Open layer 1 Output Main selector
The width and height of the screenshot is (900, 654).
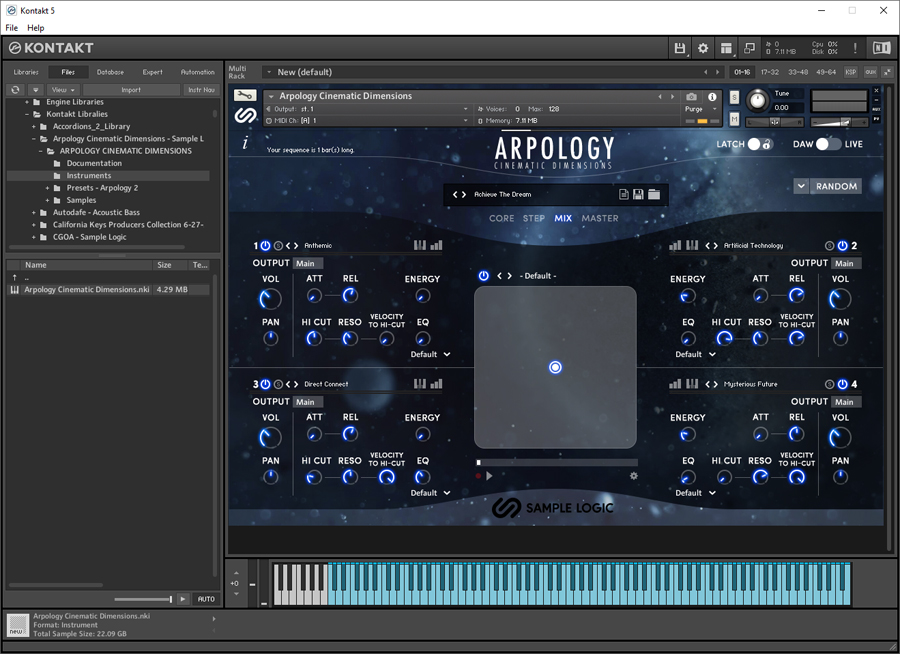[308, 263]
